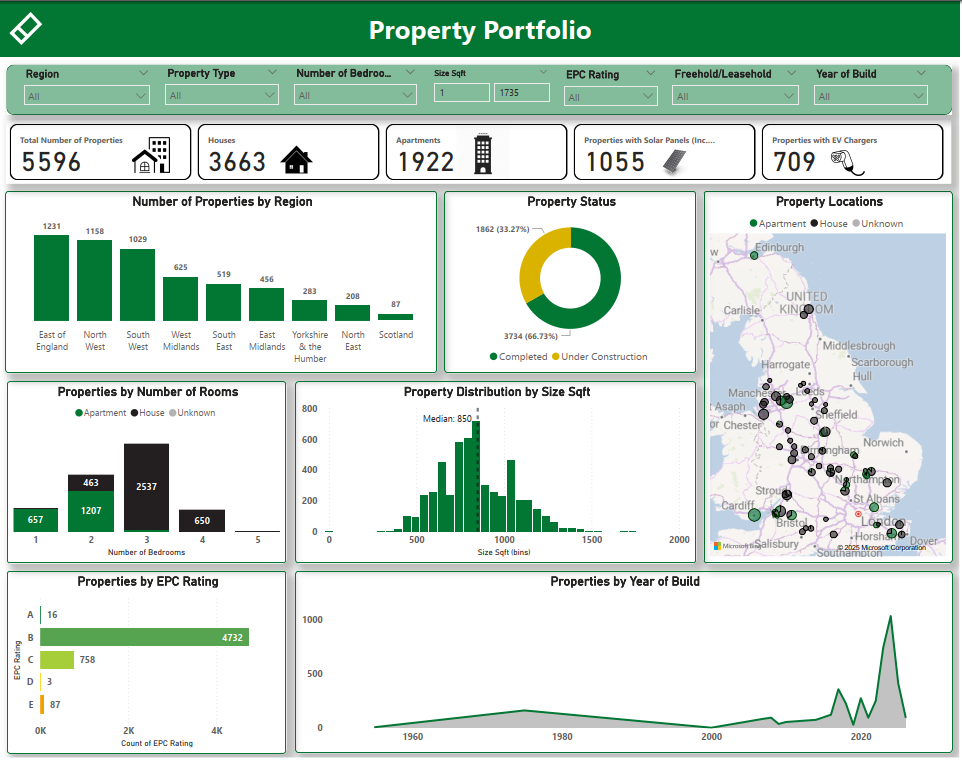962x767 pixels.
Task: Click the peak of Year of Build chart
Action: tap(890, 617)
